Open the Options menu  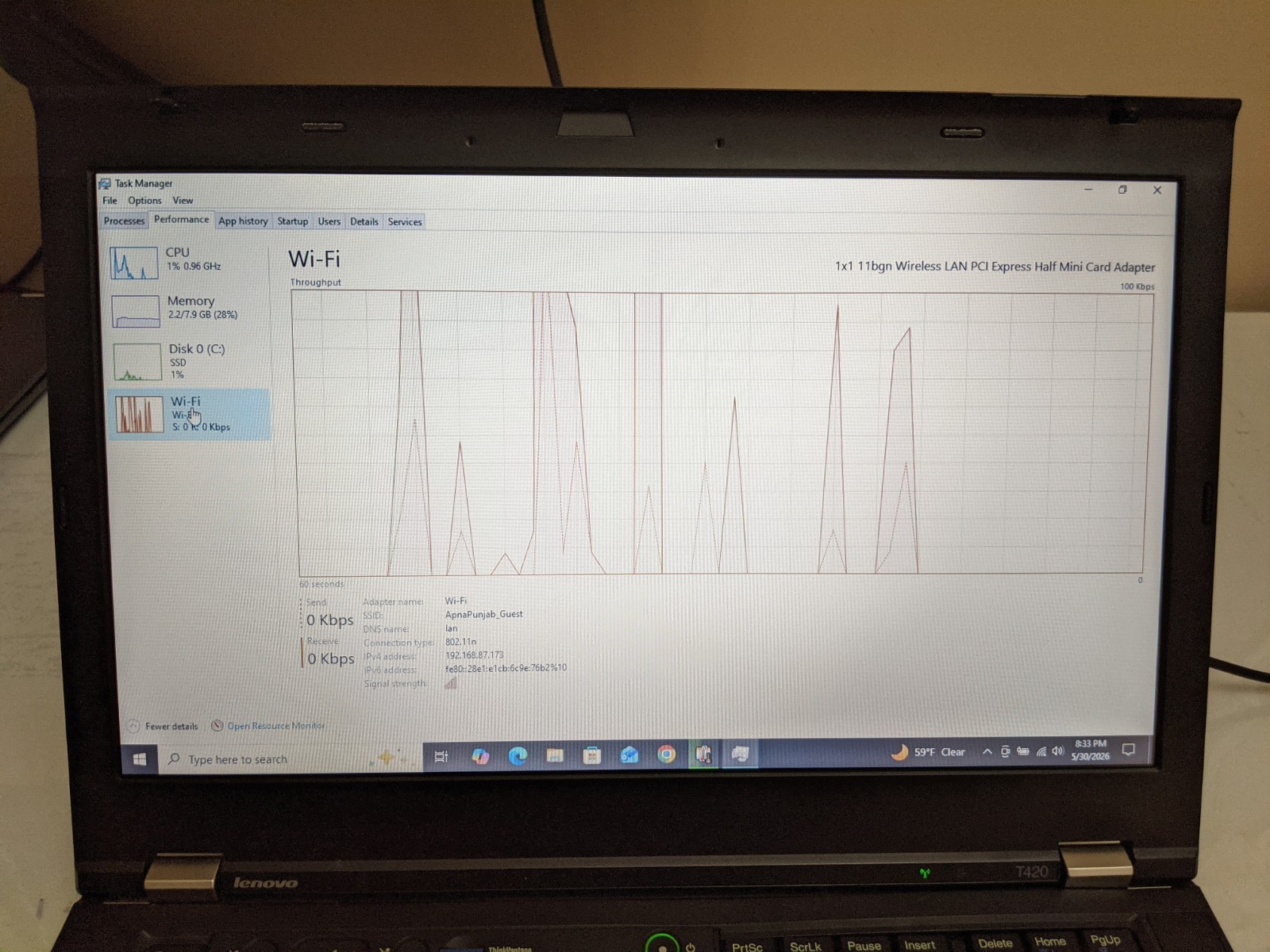tap(144, 201)
